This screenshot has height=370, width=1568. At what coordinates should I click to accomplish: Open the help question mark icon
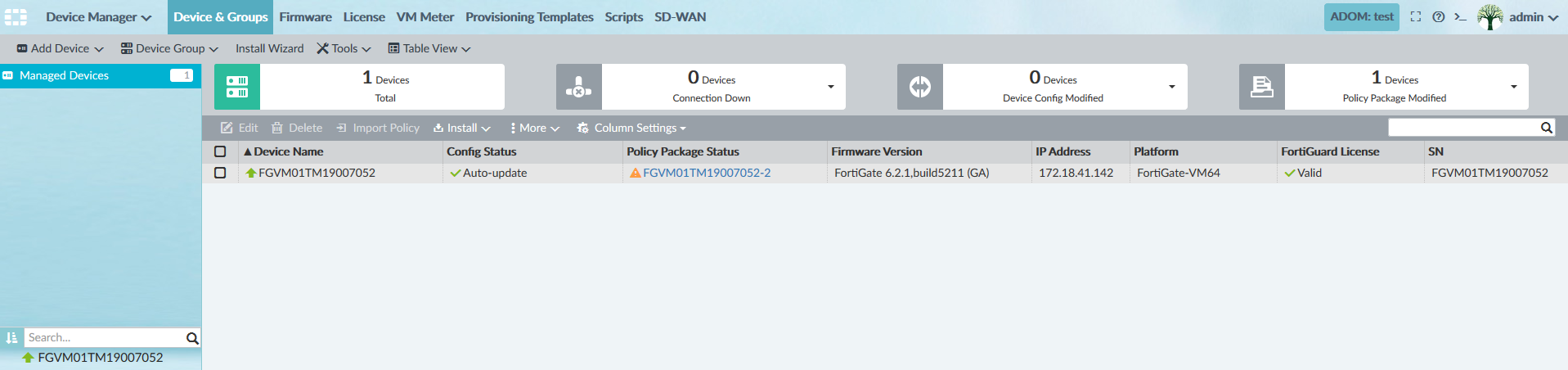(x=1439, y=17)
